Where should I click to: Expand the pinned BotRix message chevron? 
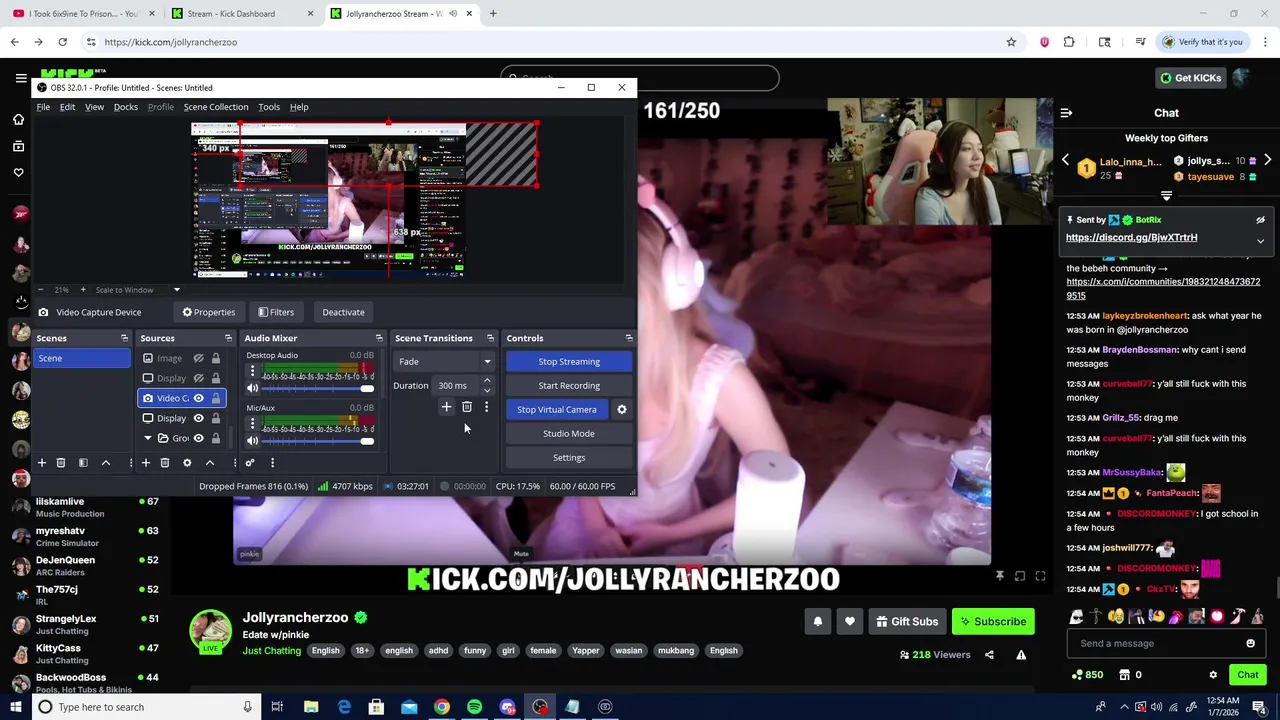1260,241
